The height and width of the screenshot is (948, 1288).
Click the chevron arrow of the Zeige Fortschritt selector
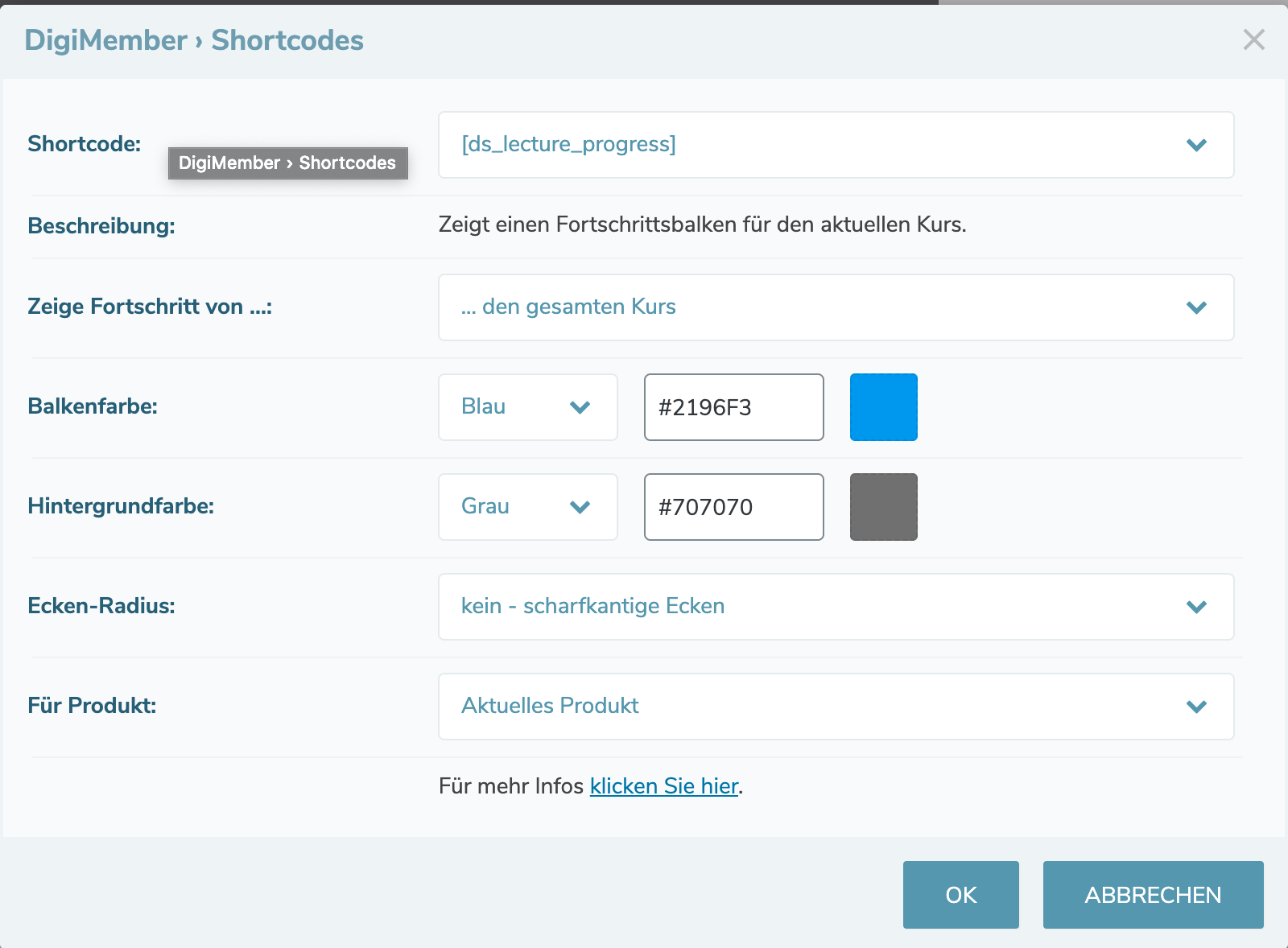(1196, 308)
